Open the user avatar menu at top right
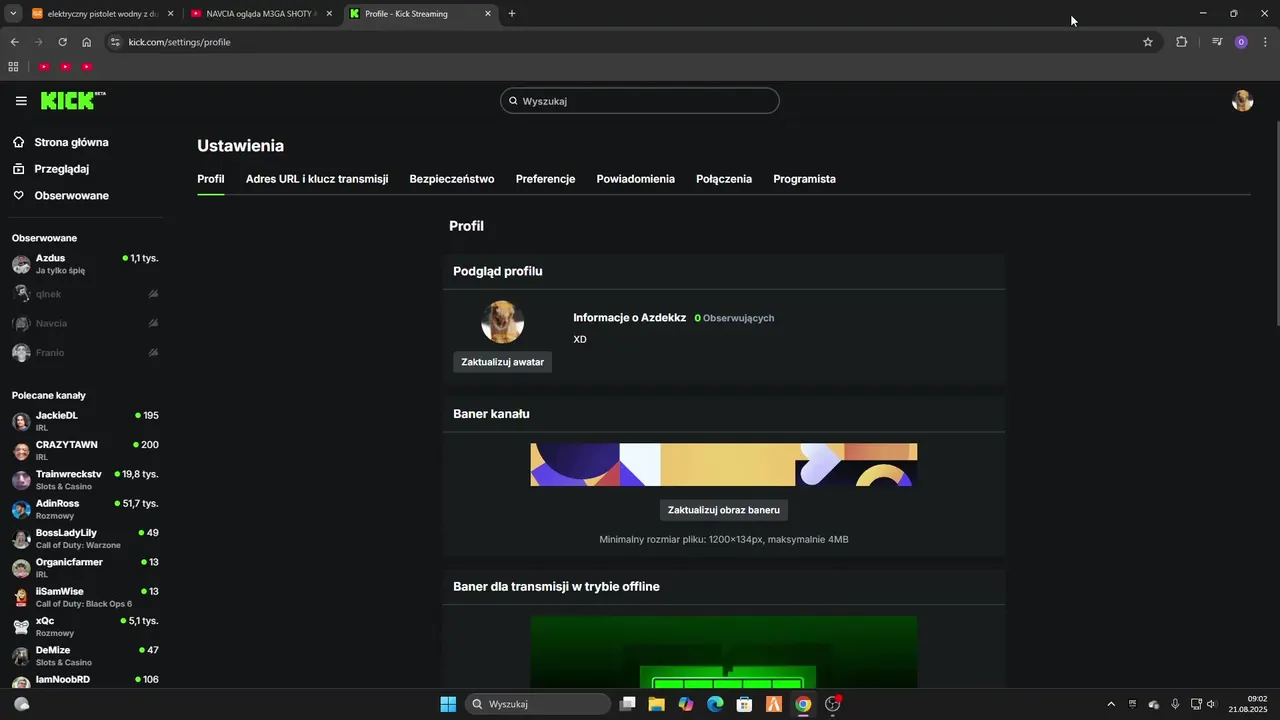This screenshot has height=720, width=1280. 1242,101
